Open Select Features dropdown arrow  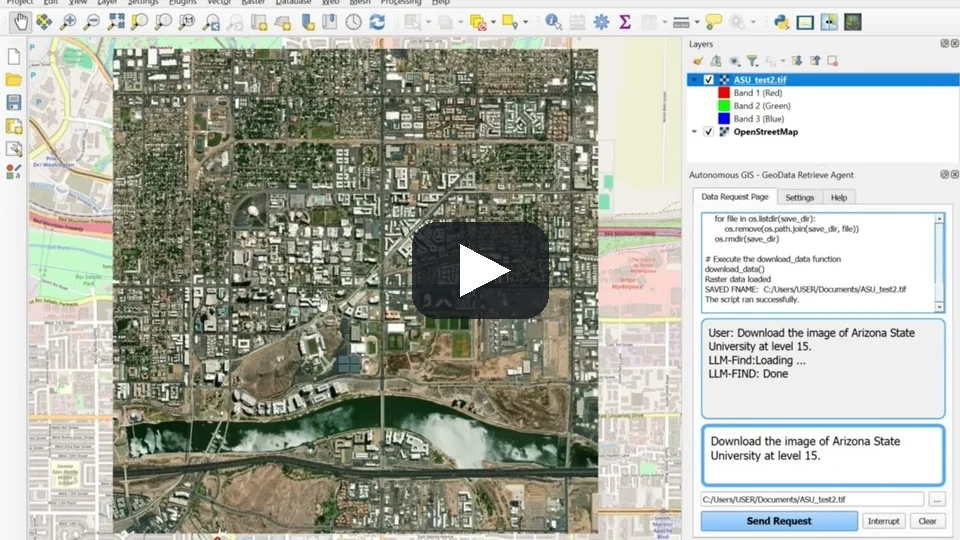[428, 22]
